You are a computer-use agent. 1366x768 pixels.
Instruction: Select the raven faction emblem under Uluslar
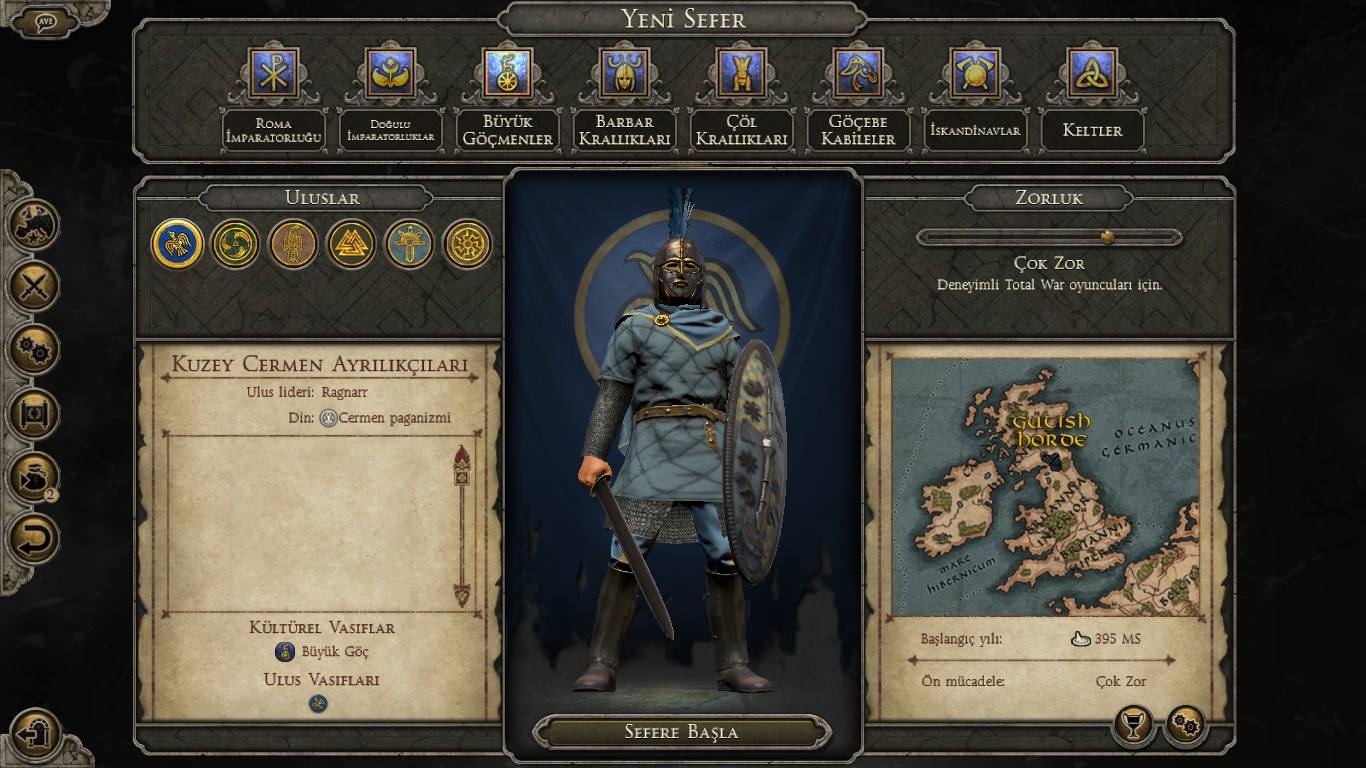178,244
